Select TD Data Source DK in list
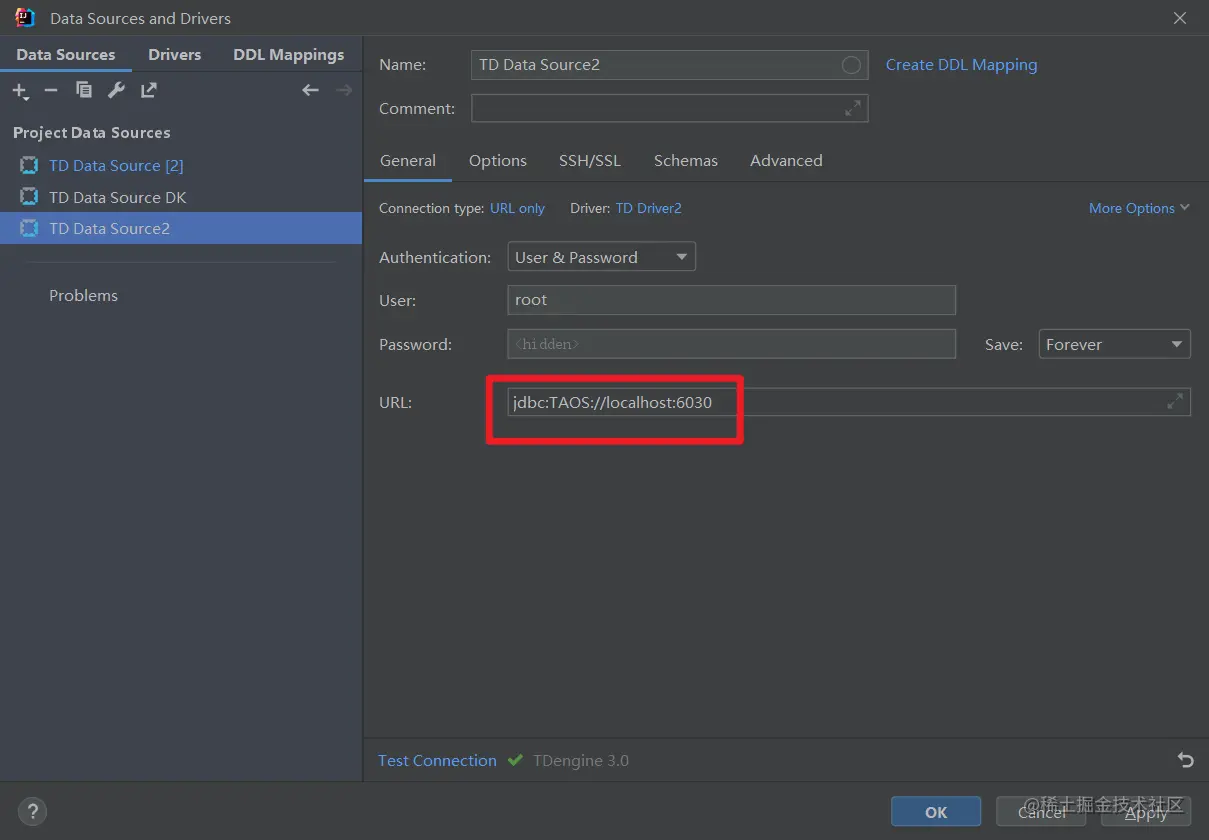The image size is (1209, 840). 181,197
